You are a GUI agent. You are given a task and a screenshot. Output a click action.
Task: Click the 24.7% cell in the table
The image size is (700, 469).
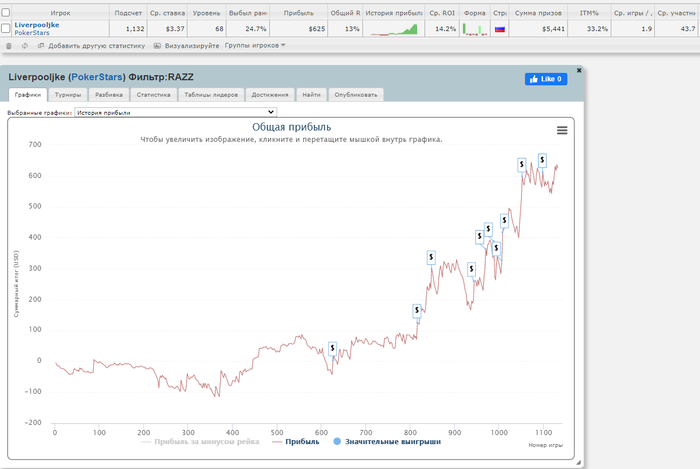(248, 29)
